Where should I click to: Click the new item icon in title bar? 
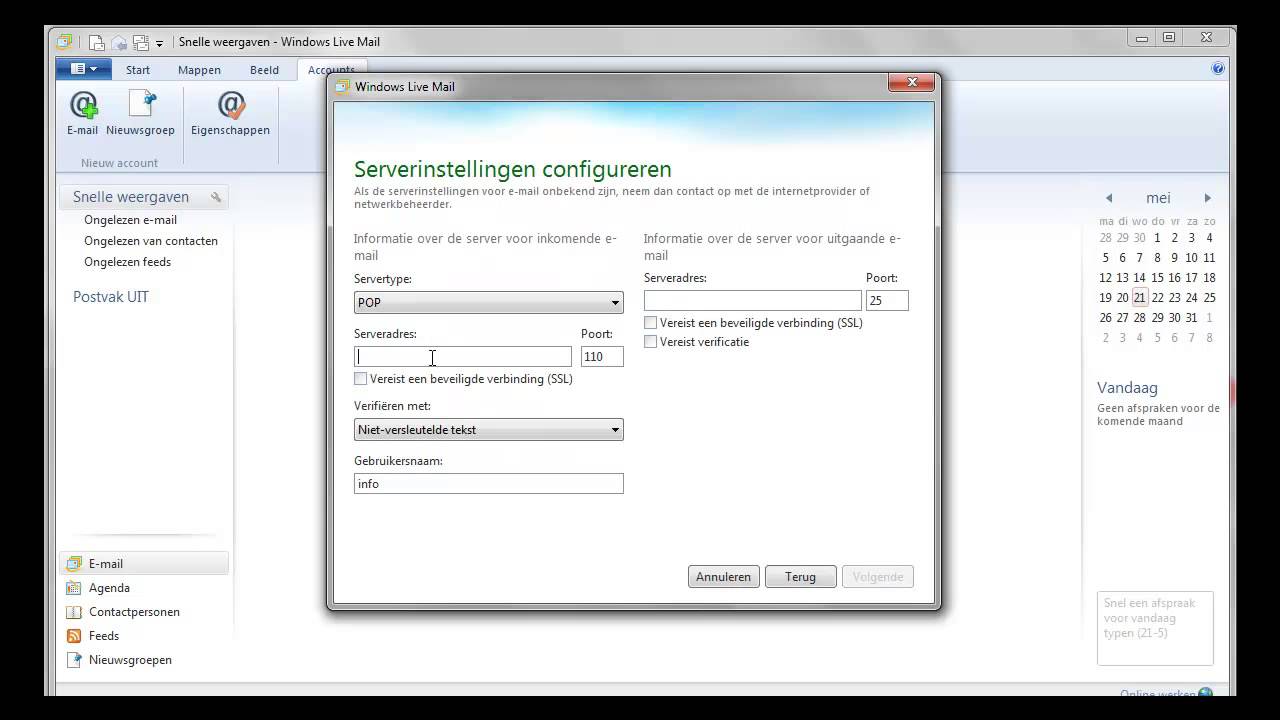click(x=97, y=42)
